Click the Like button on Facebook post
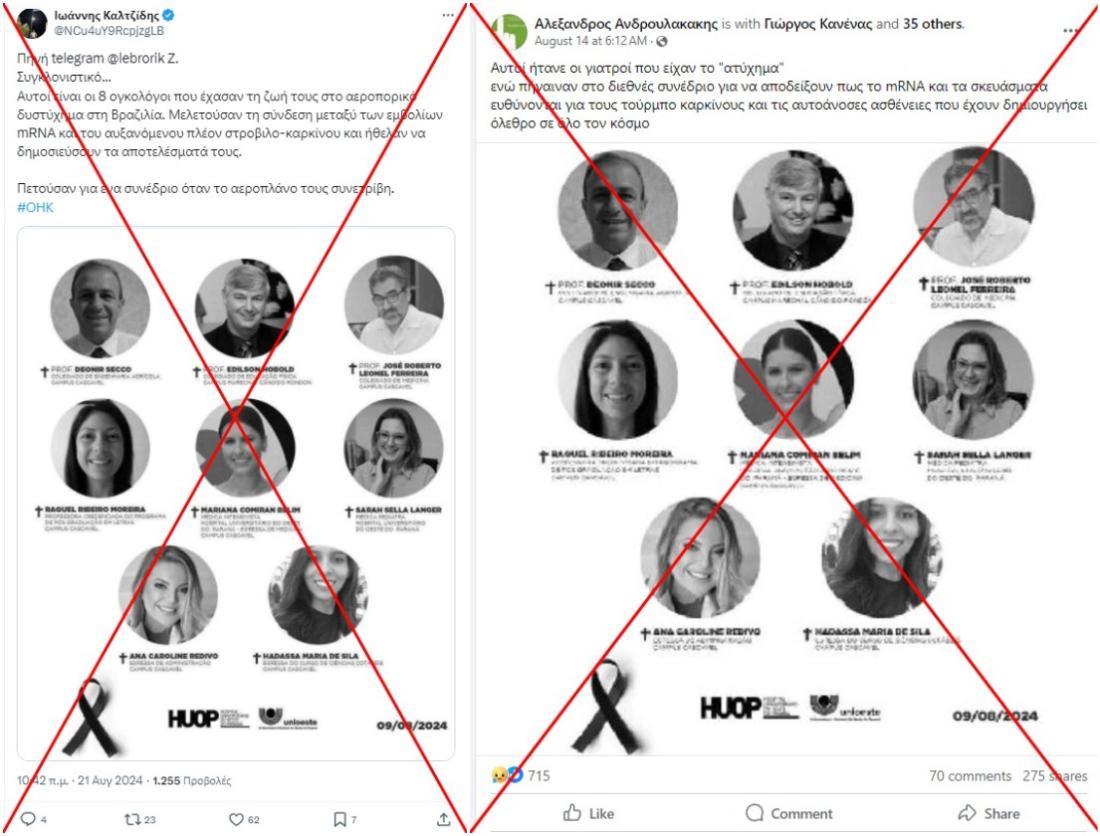 [589, 813]
